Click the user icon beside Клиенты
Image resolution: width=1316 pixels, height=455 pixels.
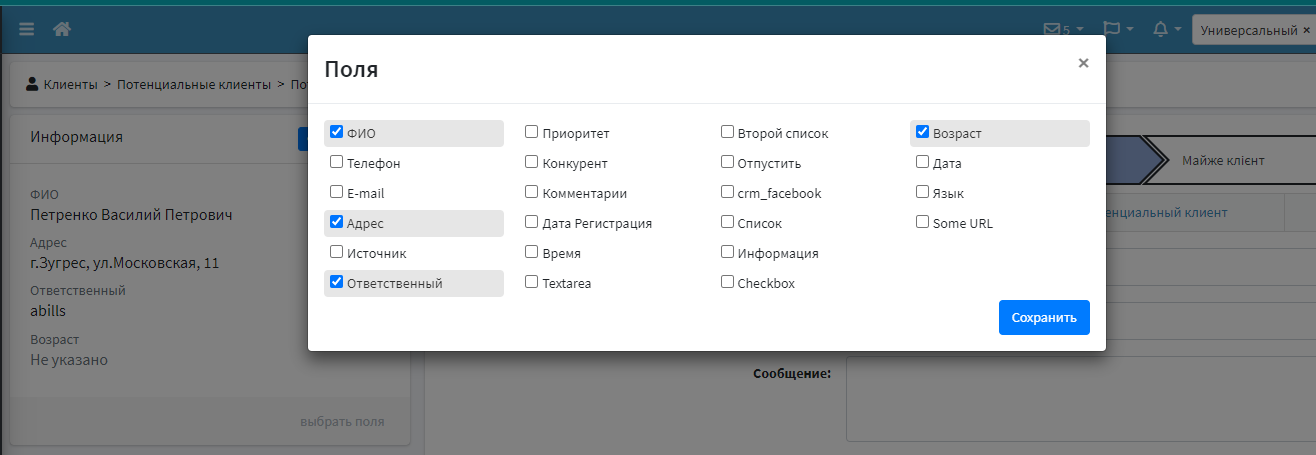coord(33,85)
